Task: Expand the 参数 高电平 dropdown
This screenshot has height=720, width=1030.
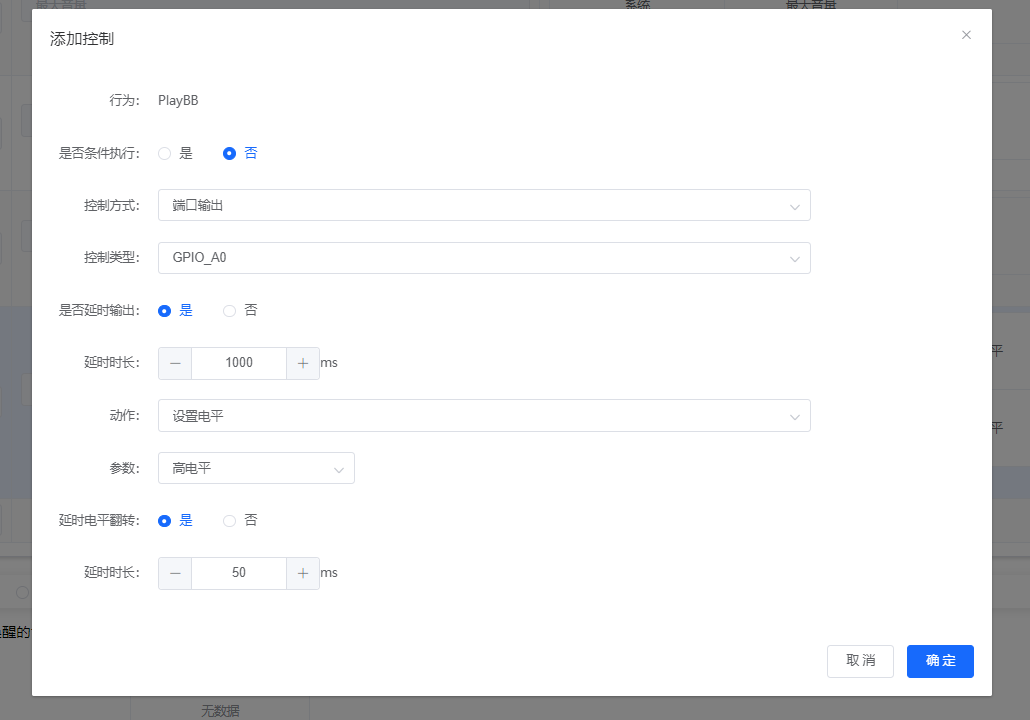Action: tap(256, 468)
